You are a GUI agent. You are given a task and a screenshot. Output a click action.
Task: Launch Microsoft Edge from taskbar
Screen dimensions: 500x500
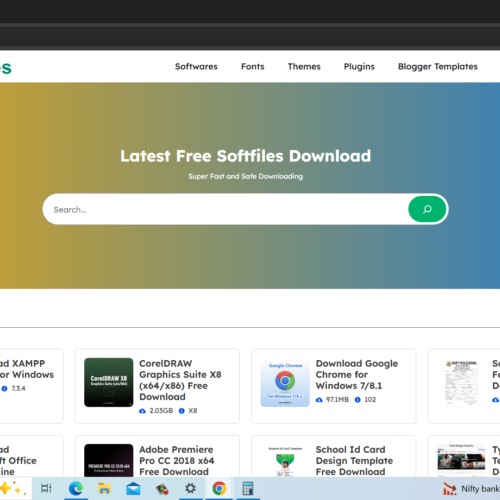76,489
